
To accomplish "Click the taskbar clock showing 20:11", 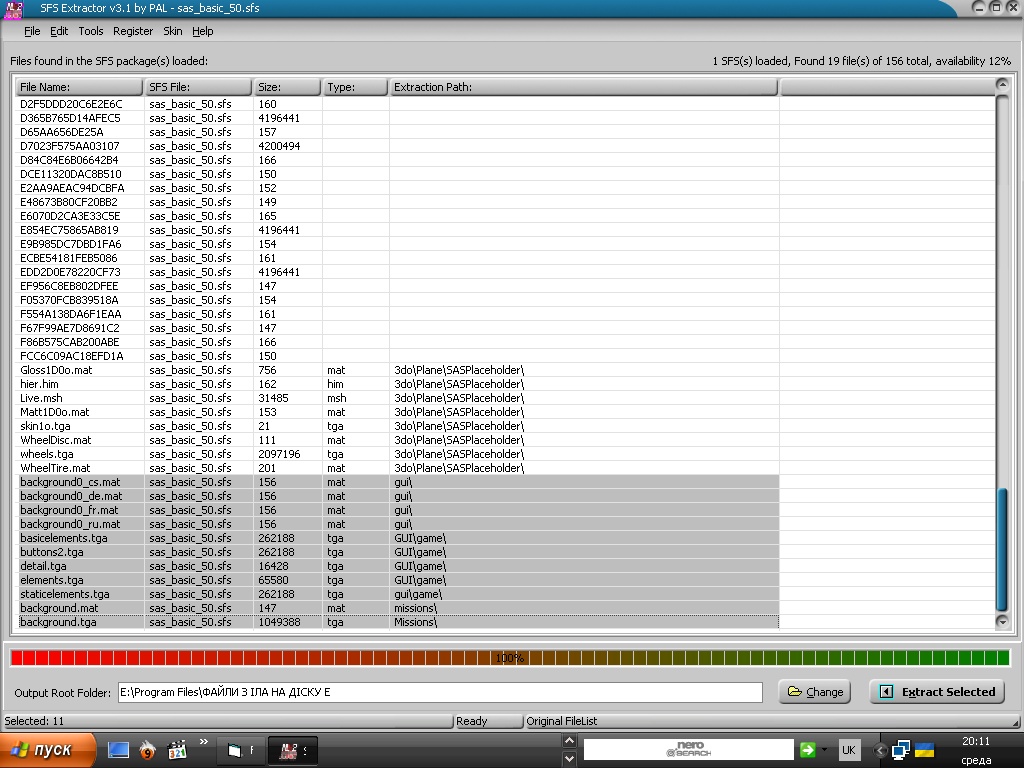I will [976, 741].
